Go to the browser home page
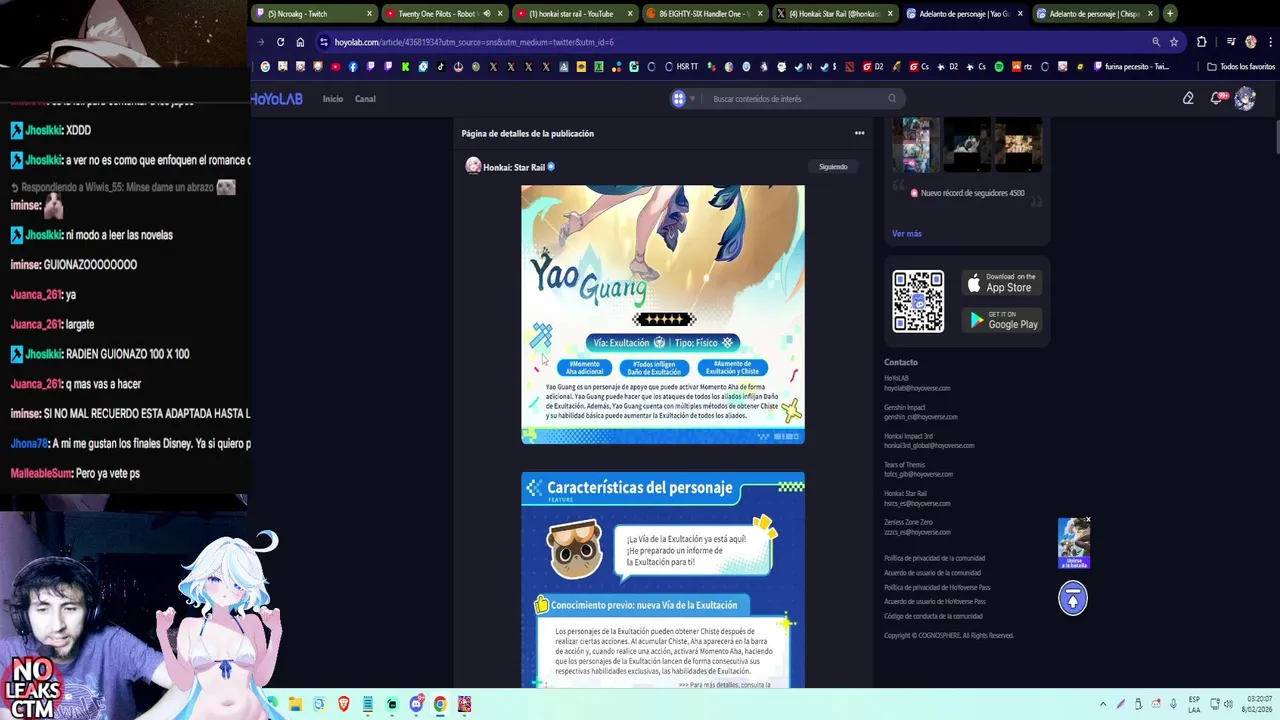Viewport: 1280px width, 720px height. 300,42
